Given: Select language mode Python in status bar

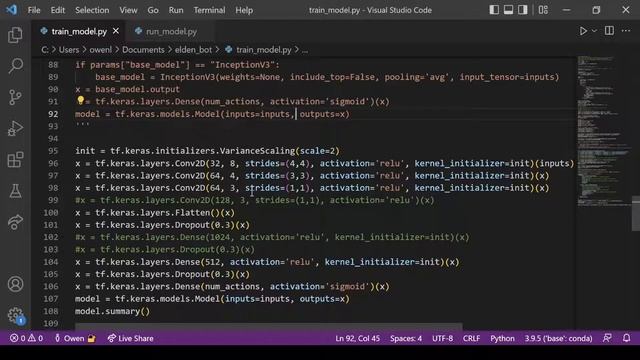Looking at the screenshot, I should 502,338.
